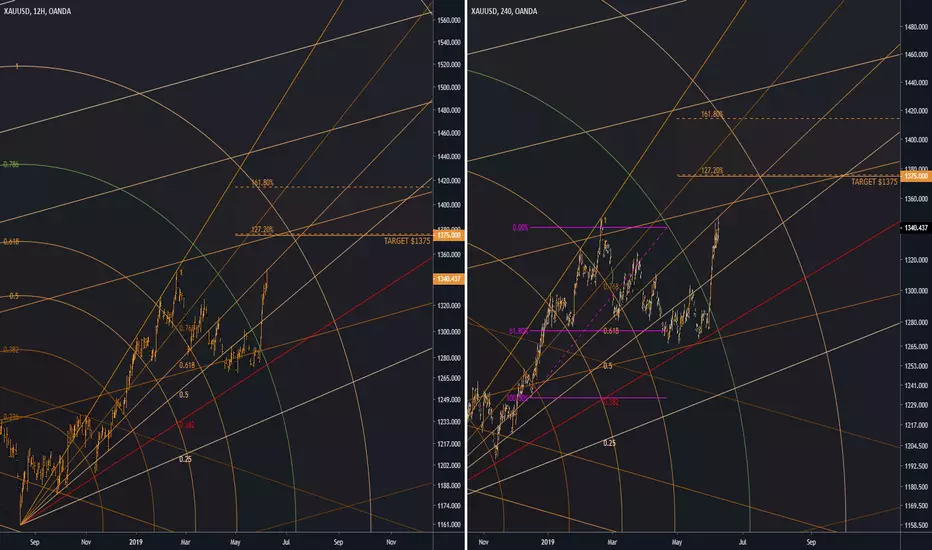The width and height of the screenshot is (932, 550).
Task: Click the May date label on 12H time axis
Action: (x=235, y=542)
